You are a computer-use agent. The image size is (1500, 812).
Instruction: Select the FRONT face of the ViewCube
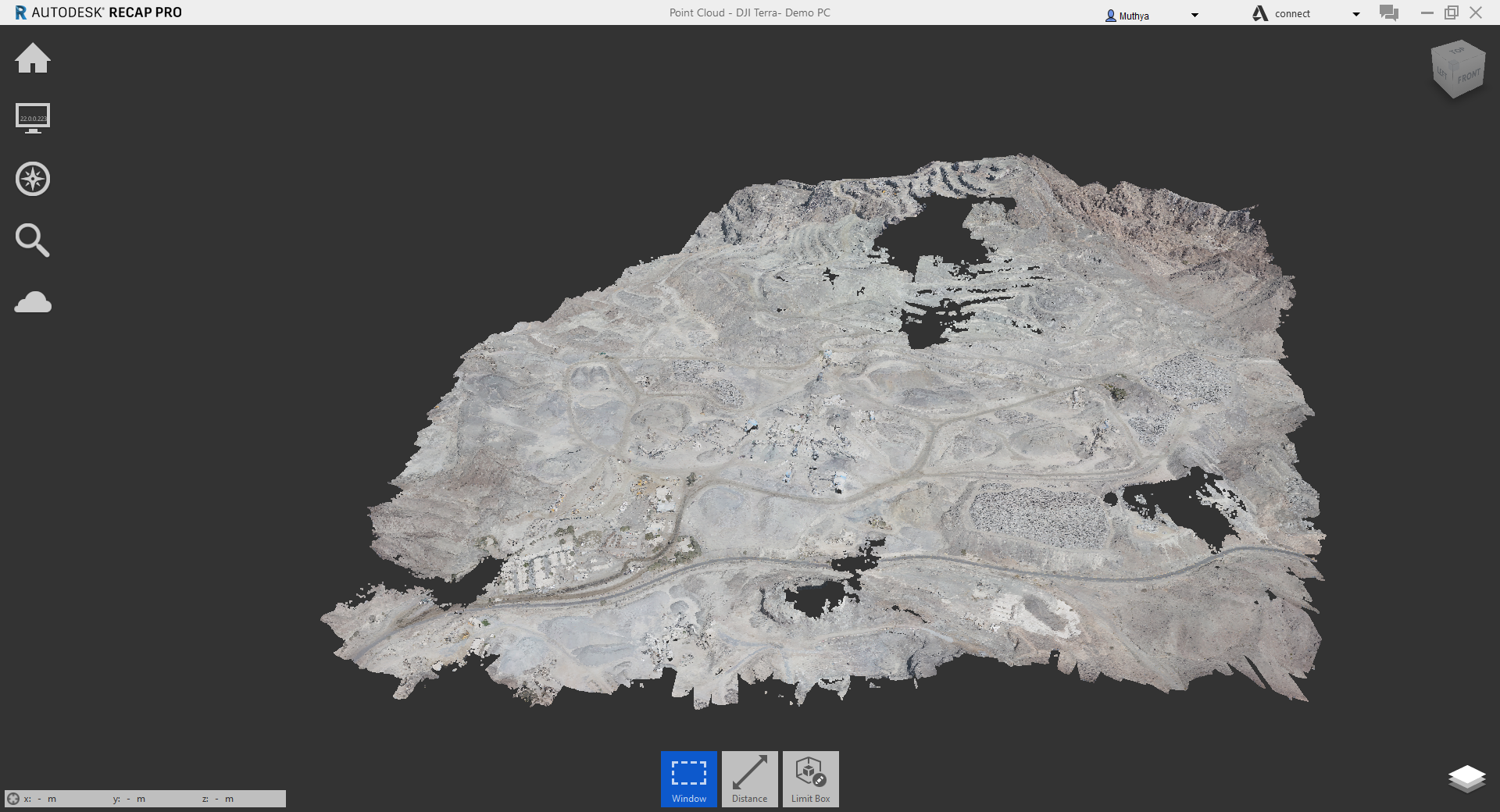point(1469,77)
